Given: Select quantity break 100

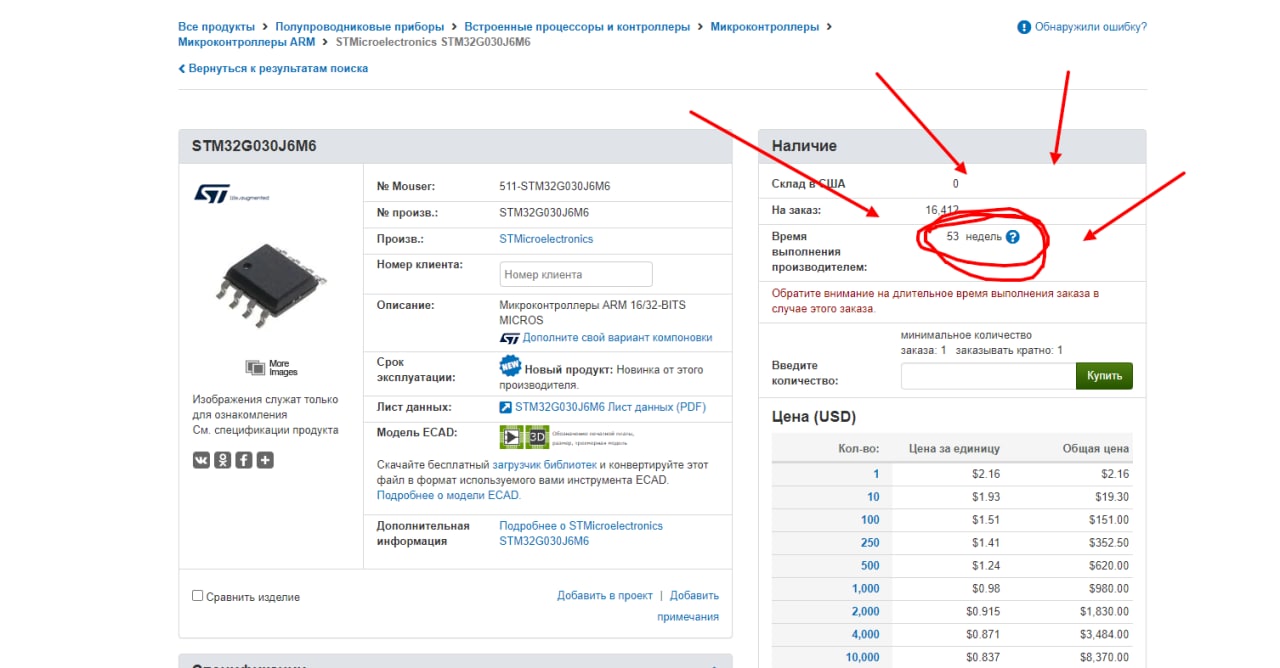Looking at the screenshot, I should coord(870,520).
